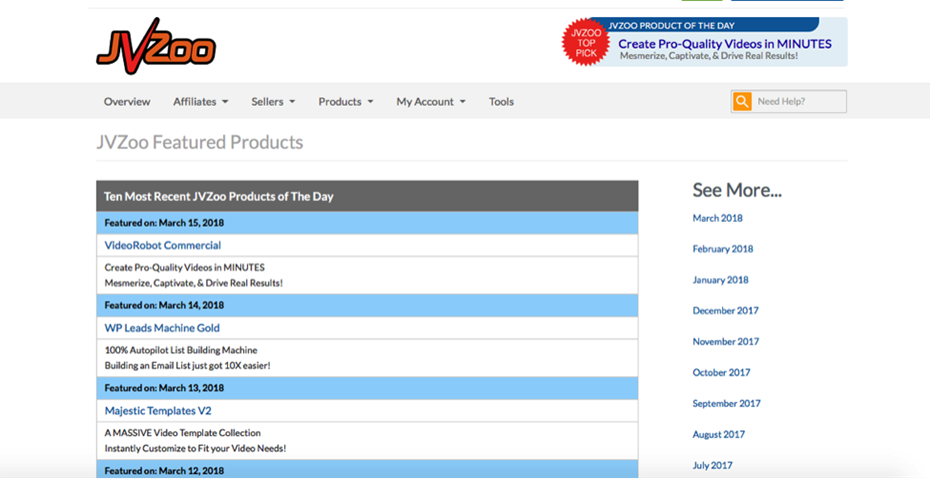Open the Sellers dropdown menu
This screenshot has height=479, width=930.
click(x=273, y=101)
